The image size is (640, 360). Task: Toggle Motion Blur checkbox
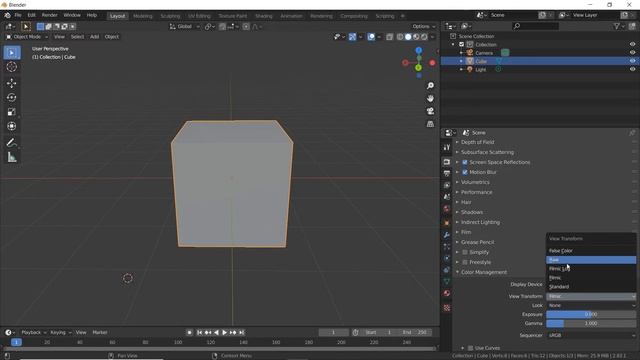(x=465, y=172)
